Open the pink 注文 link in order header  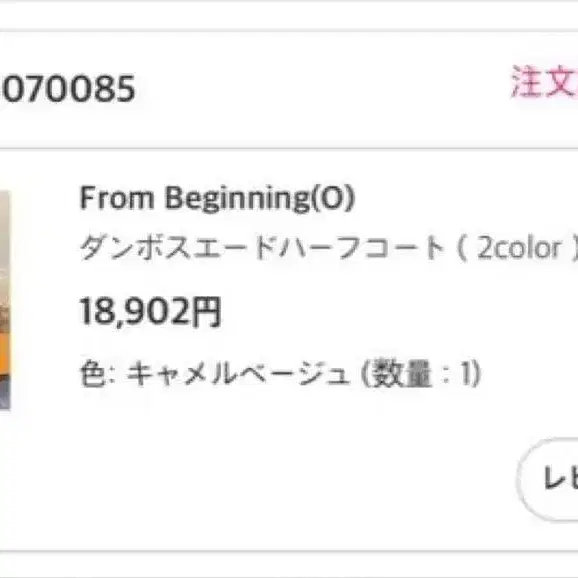click(x=544, y=81)
